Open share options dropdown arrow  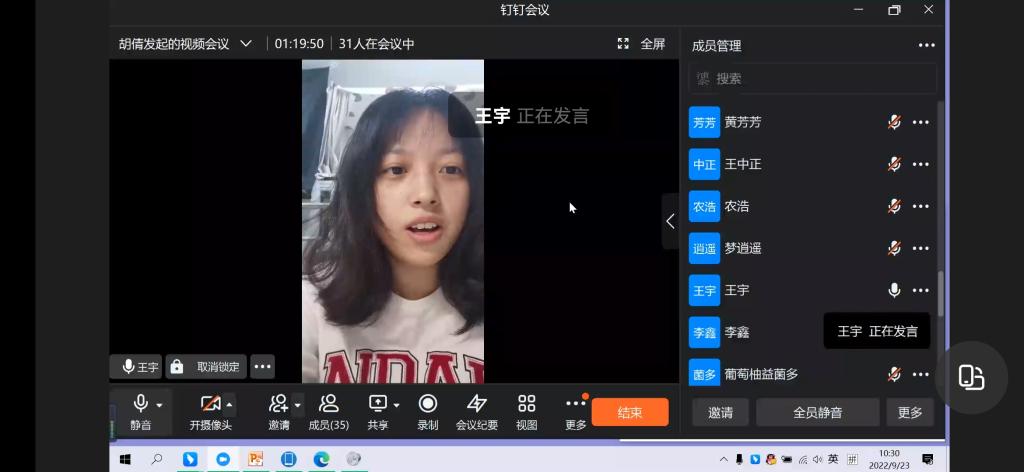pyautogui.click(x=396, y=405)
